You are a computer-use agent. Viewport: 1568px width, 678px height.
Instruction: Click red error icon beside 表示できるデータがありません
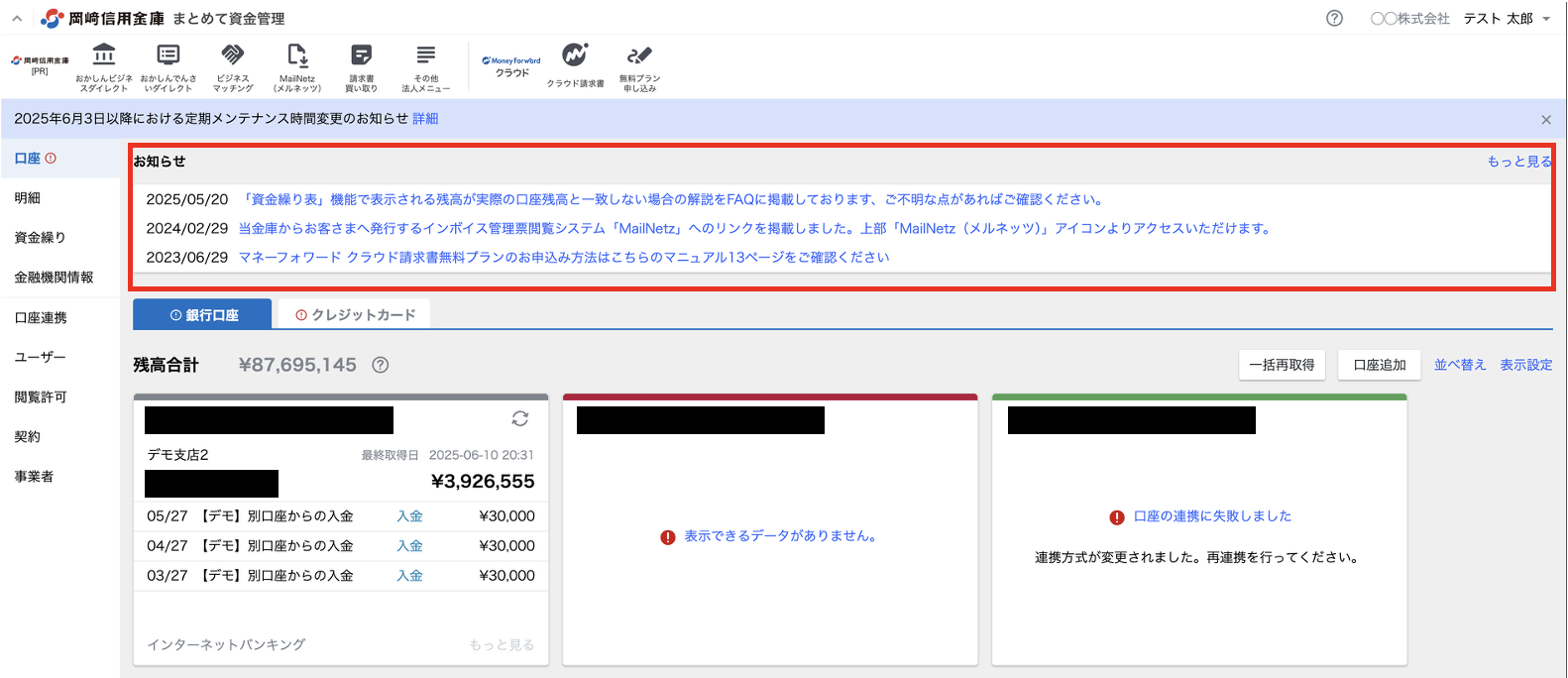(x=668, y=537)
